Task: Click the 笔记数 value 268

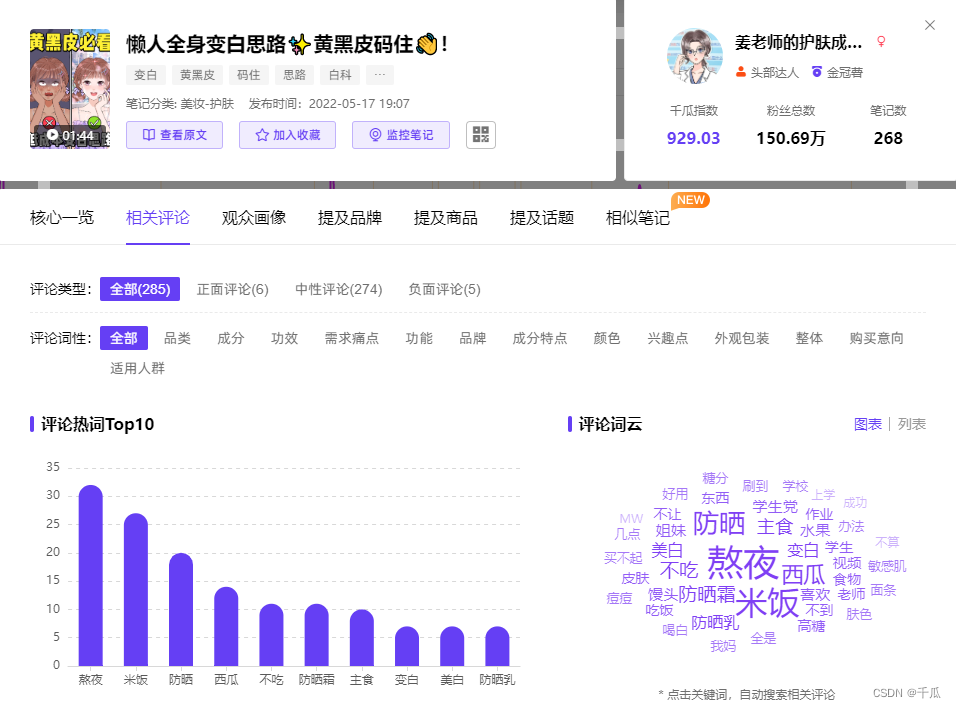Action: pos(888,138)
